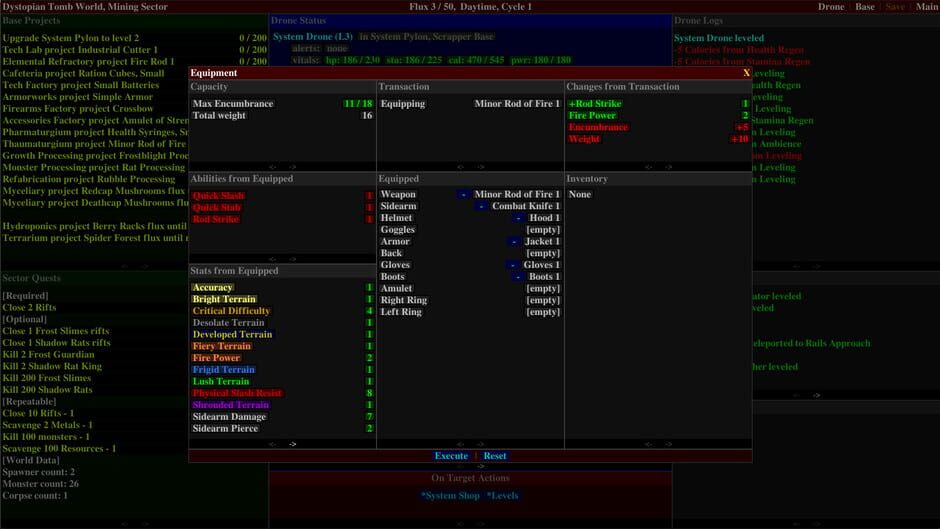940x529 pixels.
Task: Click System Drone (L3) in Drone Status
Action: pos(313,37)
